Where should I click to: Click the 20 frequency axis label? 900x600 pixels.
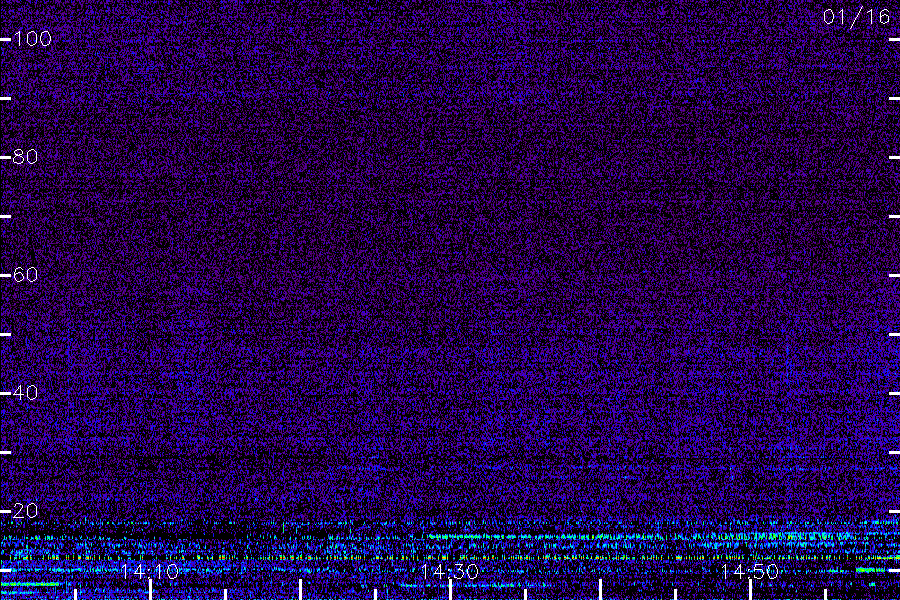click(25, 510)
